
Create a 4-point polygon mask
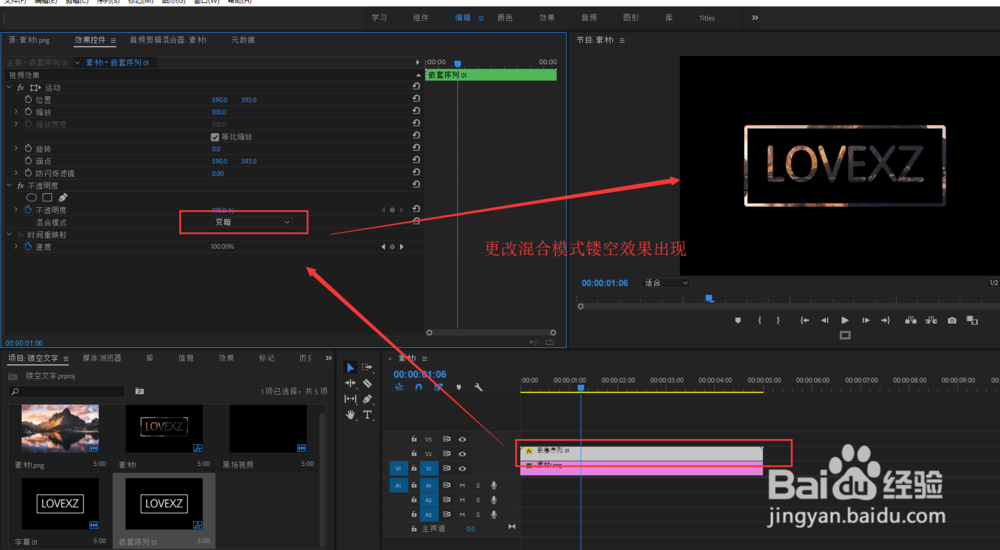click(47, 198)
